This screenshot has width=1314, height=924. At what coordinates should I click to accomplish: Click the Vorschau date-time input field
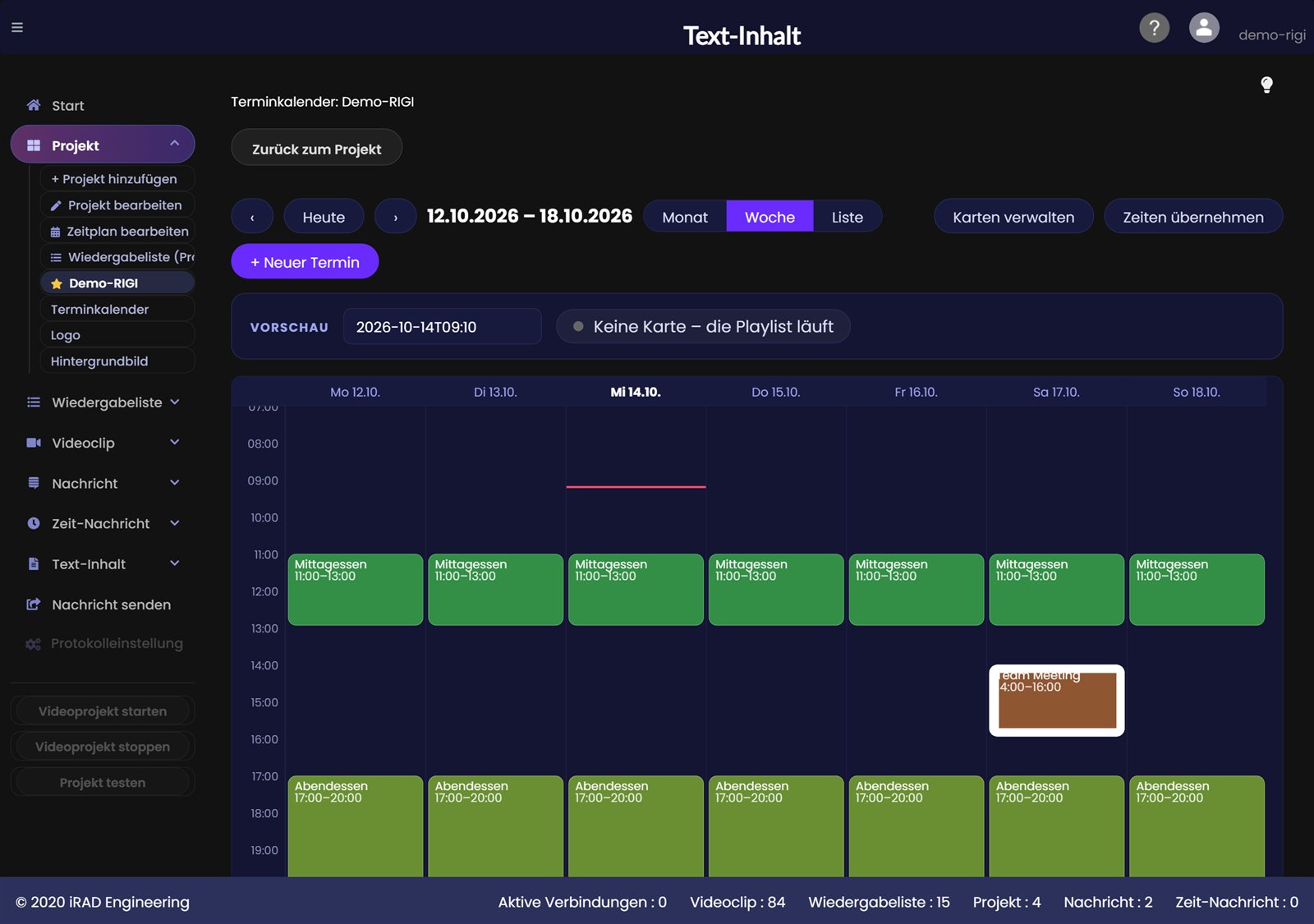(x=442, y=327)
